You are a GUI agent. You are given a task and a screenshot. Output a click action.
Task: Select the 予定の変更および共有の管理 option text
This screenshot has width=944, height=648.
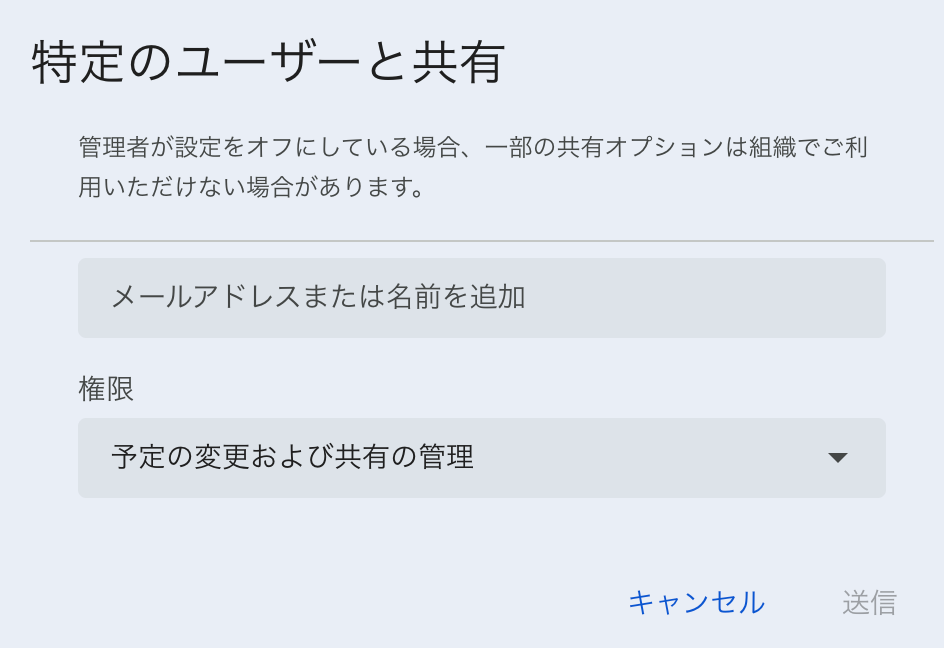click(x=292, y=458)
